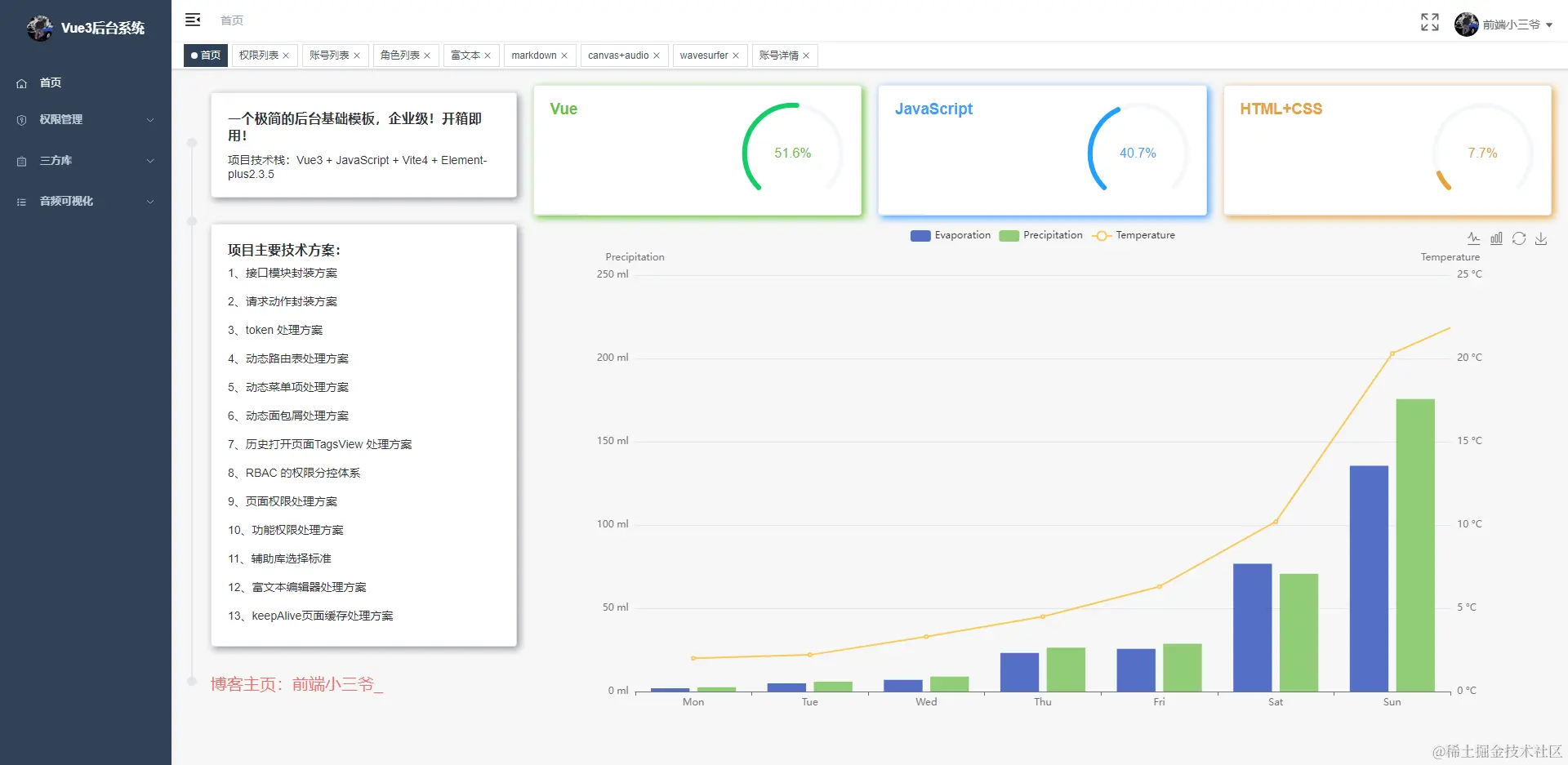Image resolution: width=1568 pixels, height=765 pixels.
Task: Switch chart to bar view icon
Action: [x=1496, y=238]
